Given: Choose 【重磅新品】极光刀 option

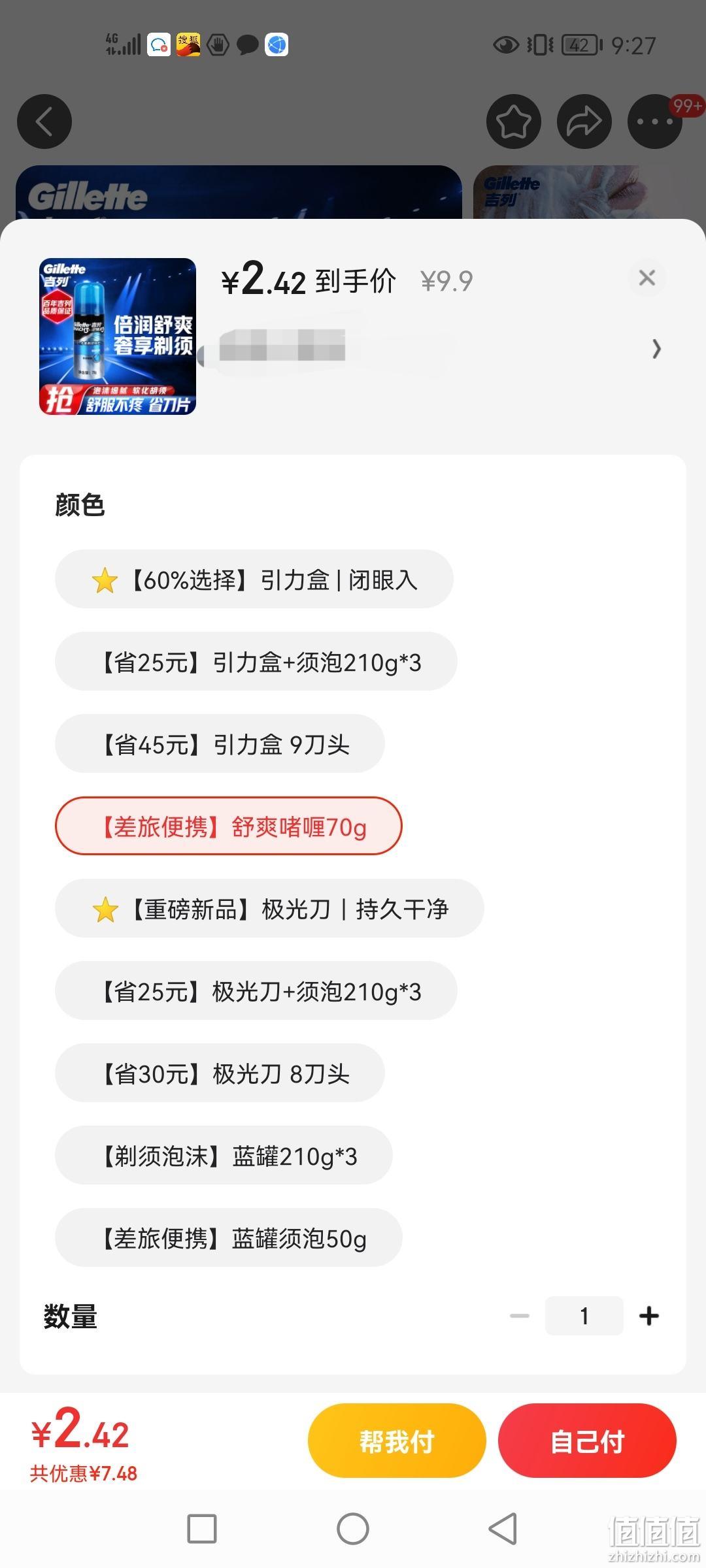Looking at the screenshot, I should click(x=269, y=909).
